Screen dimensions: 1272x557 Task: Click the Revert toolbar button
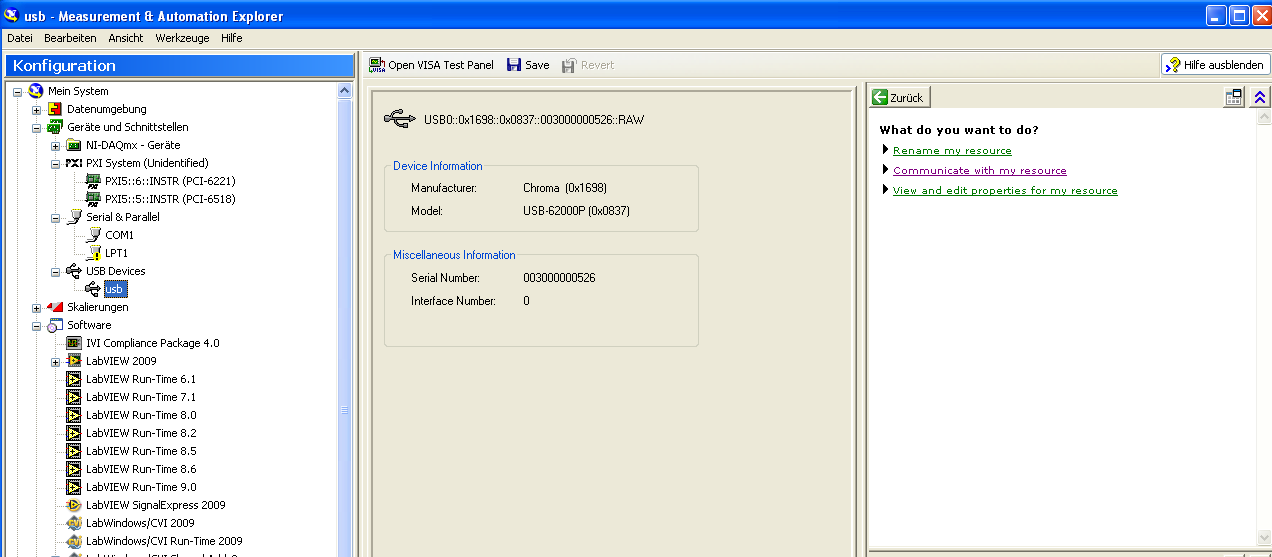588,65
